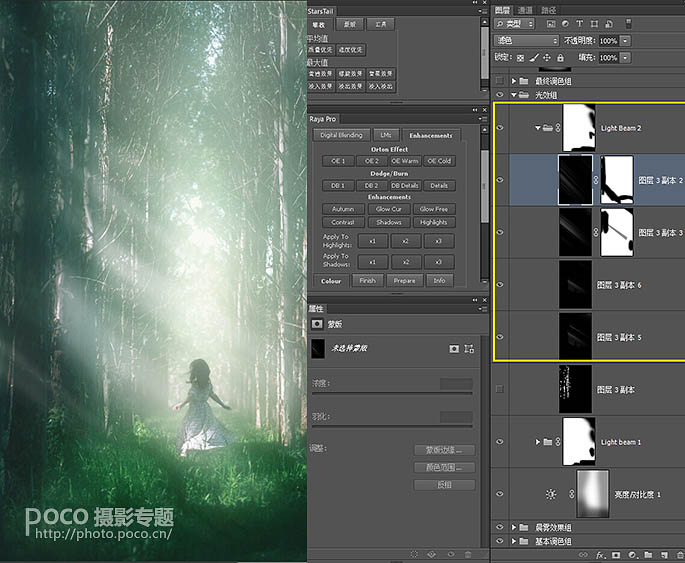Lock position move icon in Layers panel

point(547,58)
